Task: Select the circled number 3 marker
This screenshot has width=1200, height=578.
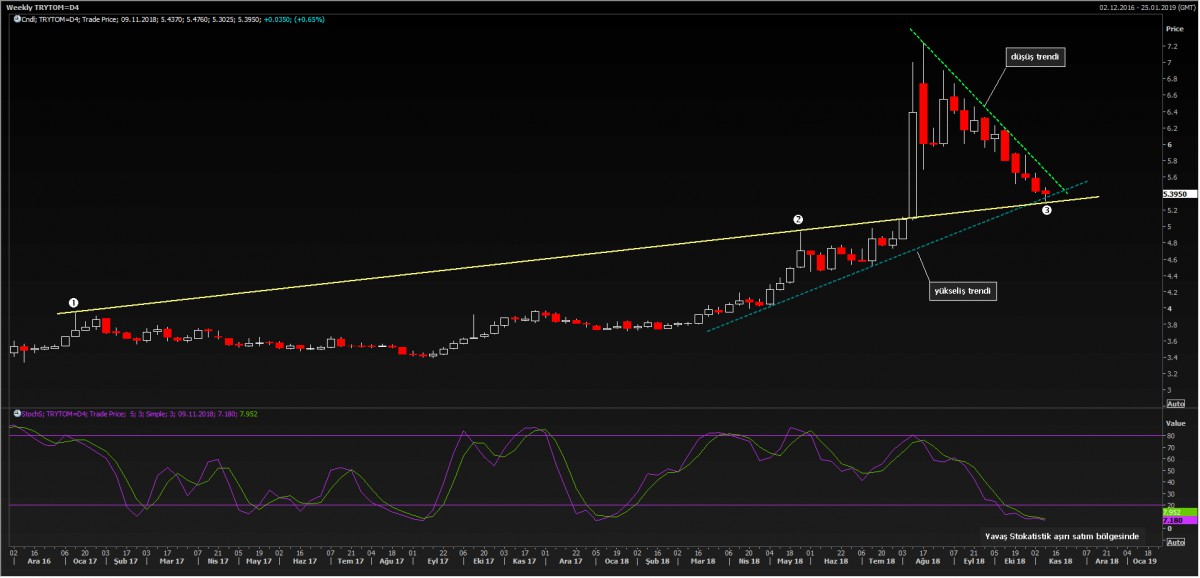Action: 1047,210
